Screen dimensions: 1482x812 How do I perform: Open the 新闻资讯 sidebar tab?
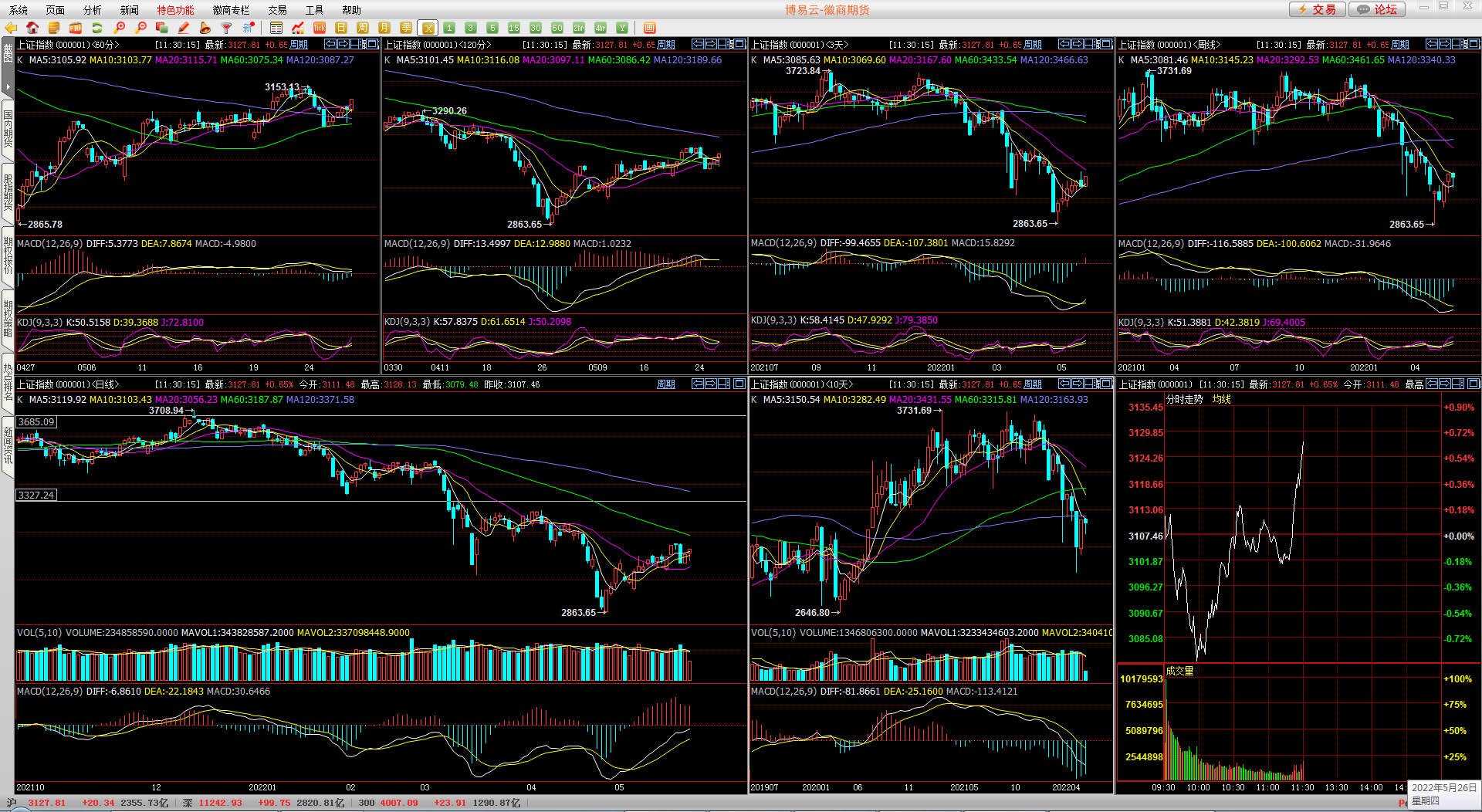point(8,445)
